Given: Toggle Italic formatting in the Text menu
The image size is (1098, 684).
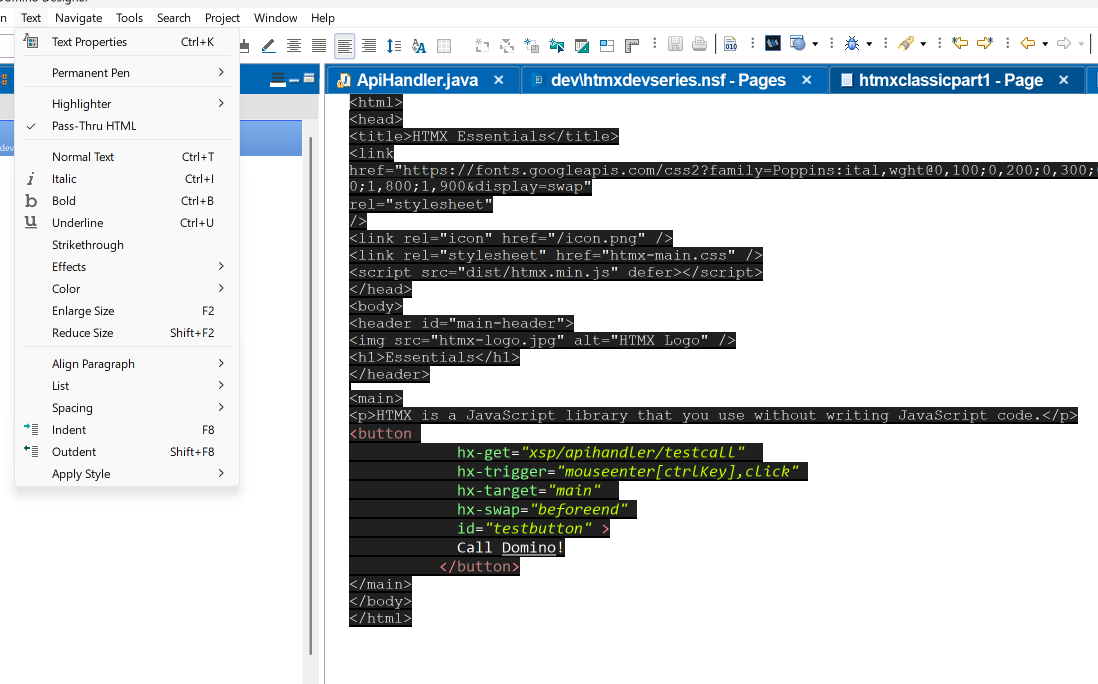Looking at the screenshot, I should (64, 179).
